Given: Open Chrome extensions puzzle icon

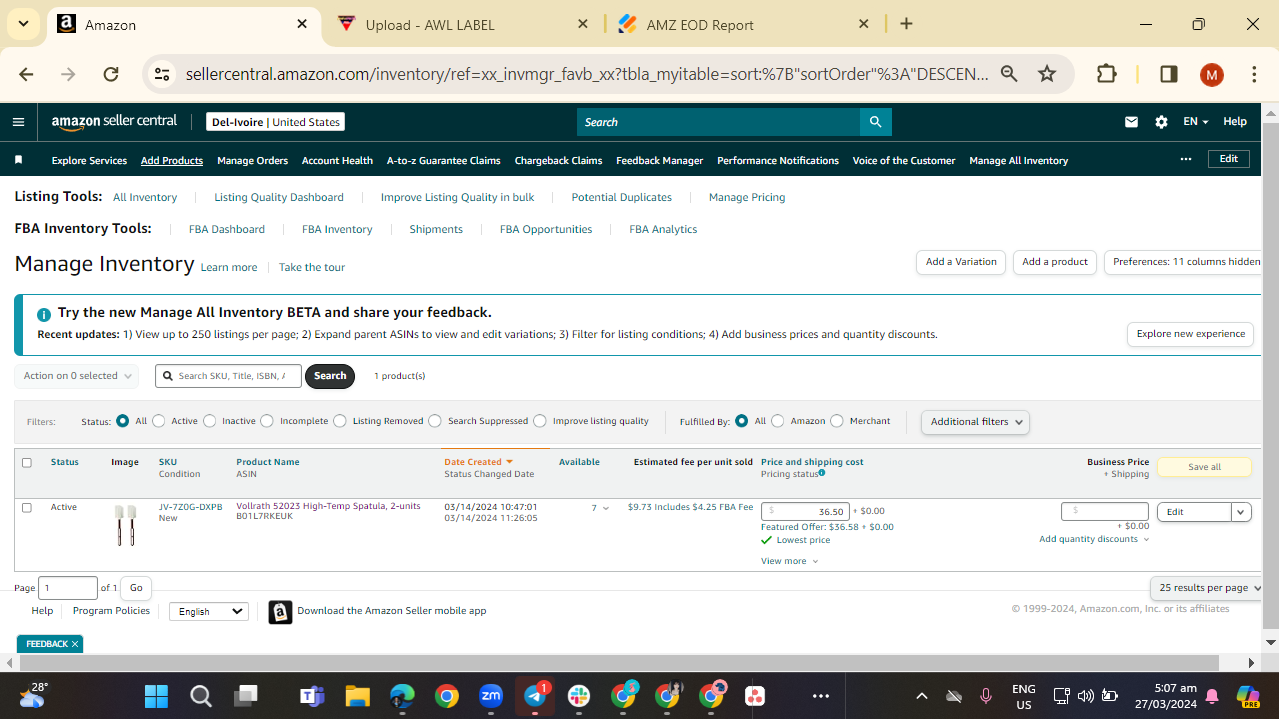Looking at the screenshot, I should click(1106, 74).
